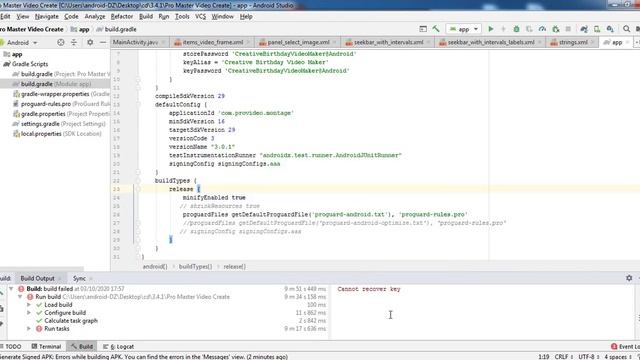The height and width of the screenshot is (360, 640).
Task: Open the Build panel settings gear
Action: (629, 278)
